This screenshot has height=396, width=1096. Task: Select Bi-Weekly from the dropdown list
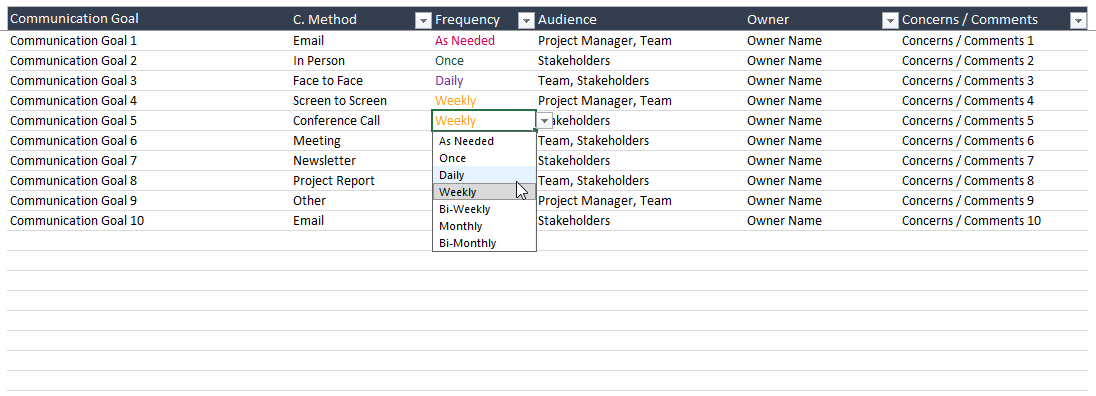tap(484, 209)
